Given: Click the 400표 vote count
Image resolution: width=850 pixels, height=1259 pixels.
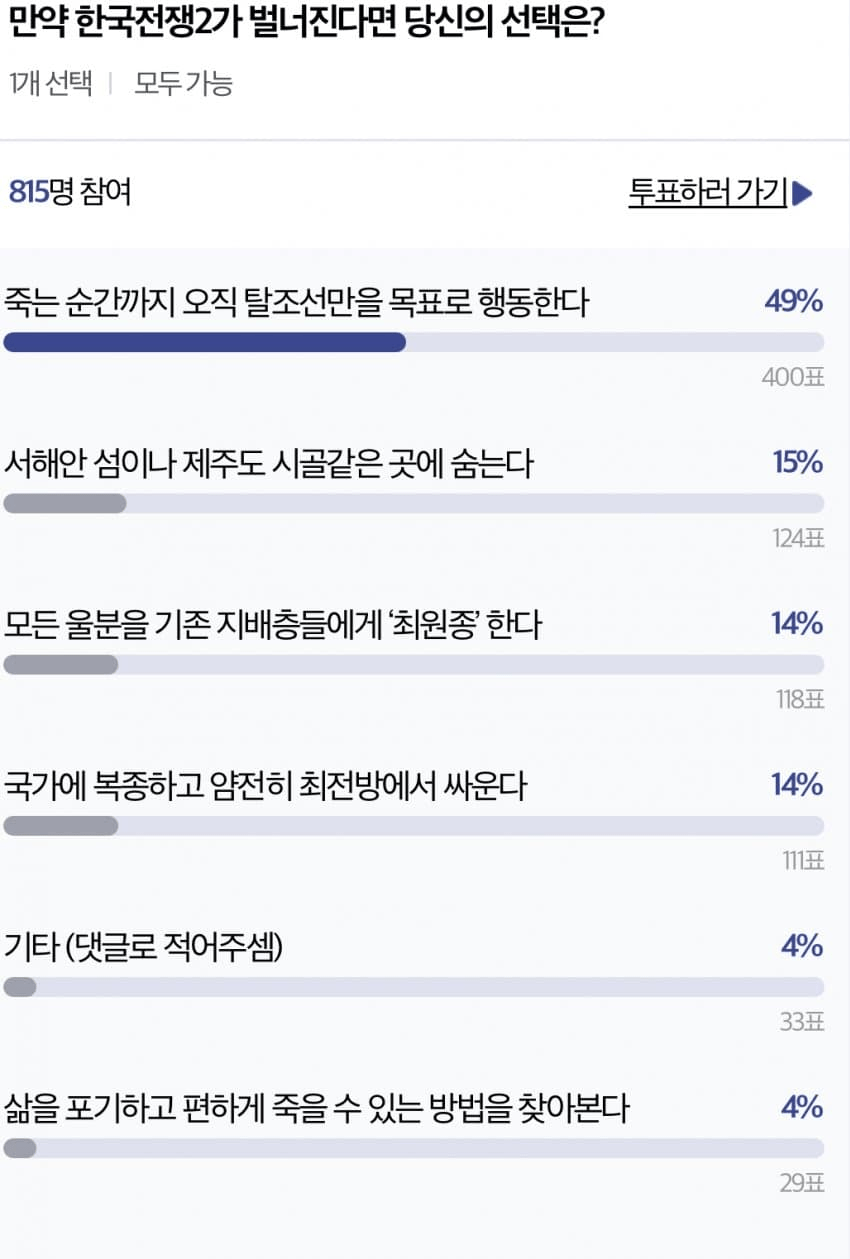Looking at the screenshot, I should (792, 377).
